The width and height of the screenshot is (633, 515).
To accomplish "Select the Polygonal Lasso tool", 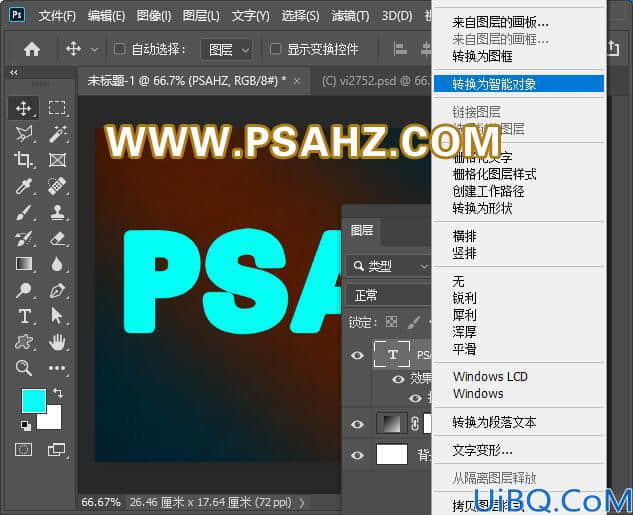I will pyautogui.click(x=23, y=134).
